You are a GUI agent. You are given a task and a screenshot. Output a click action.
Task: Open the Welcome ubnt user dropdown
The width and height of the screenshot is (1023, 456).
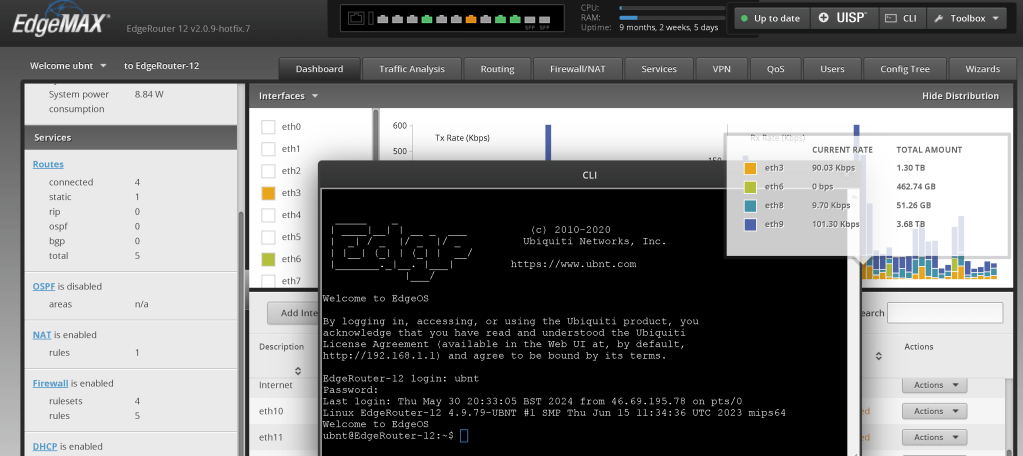pos(69,66)
